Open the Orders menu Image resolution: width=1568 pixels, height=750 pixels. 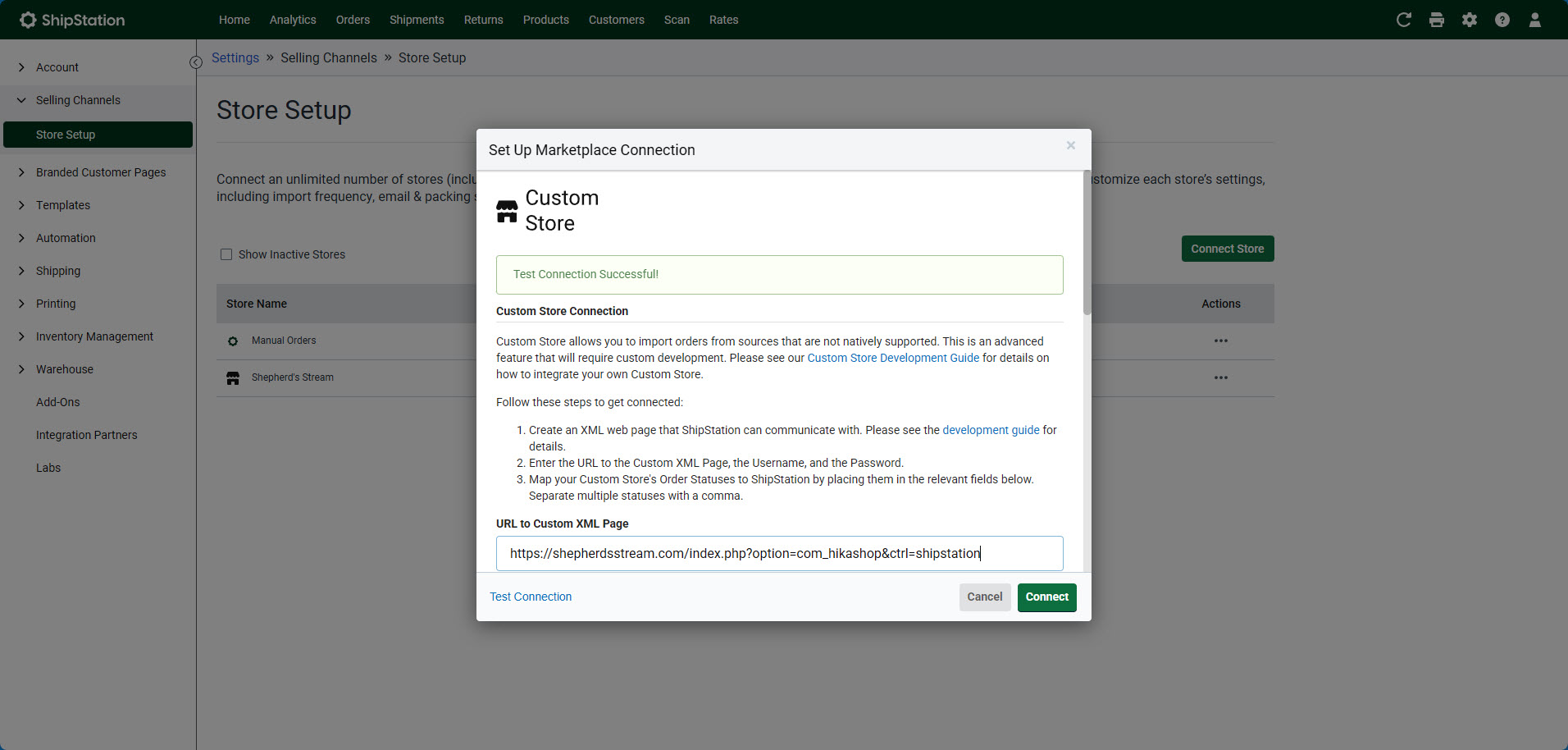(x=353, y=20)
